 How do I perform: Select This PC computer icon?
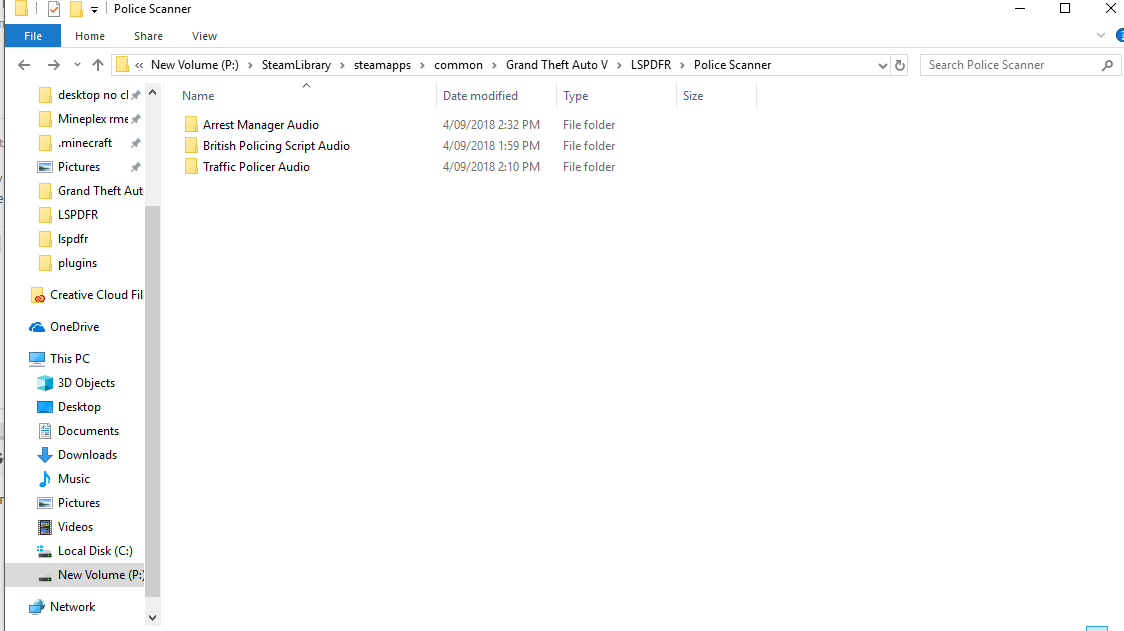click(x=37, y=359)
